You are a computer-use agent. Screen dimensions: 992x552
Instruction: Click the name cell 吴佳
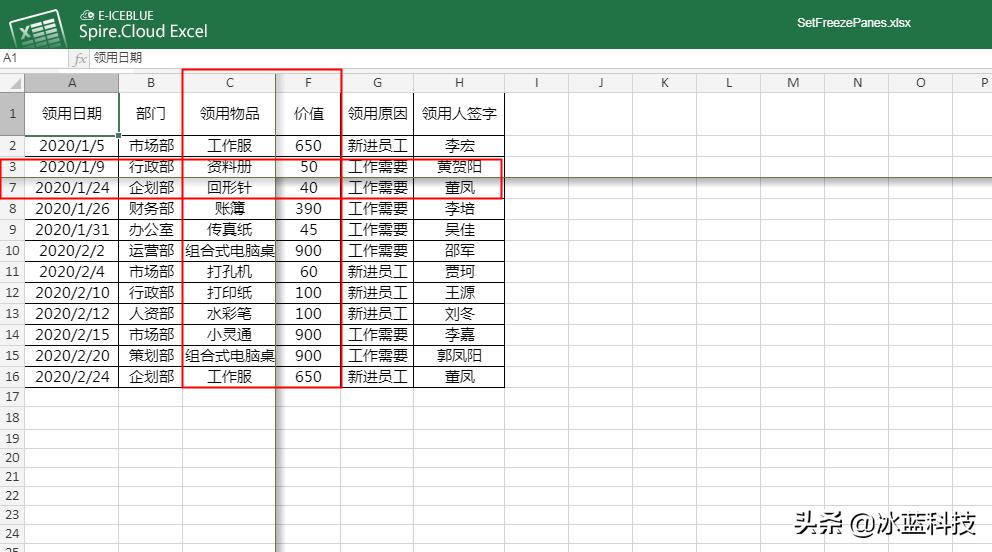(x=459, y=230)
